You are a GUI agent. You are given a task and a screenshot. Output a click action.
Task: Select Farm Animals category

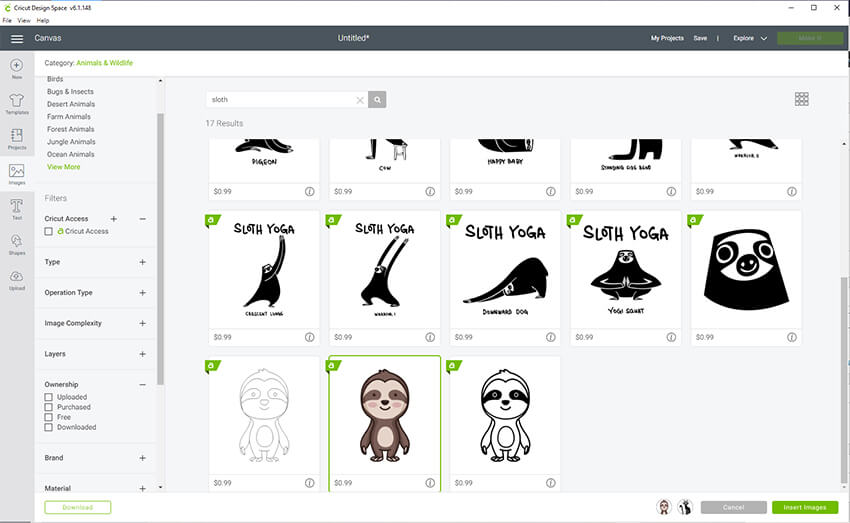tap(69, 117)
